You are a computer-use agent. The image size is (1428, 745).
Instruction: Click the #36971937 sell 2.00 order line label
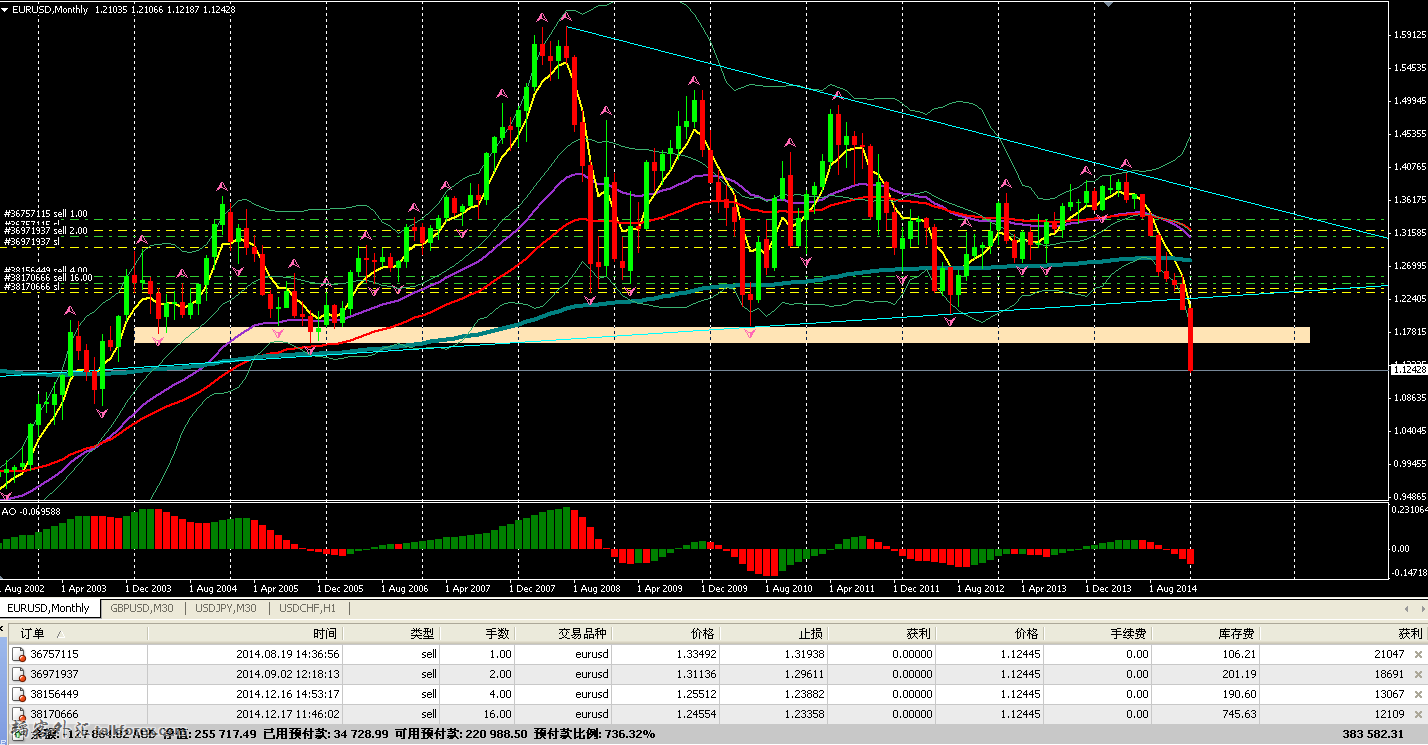click(x=46, y=230)
